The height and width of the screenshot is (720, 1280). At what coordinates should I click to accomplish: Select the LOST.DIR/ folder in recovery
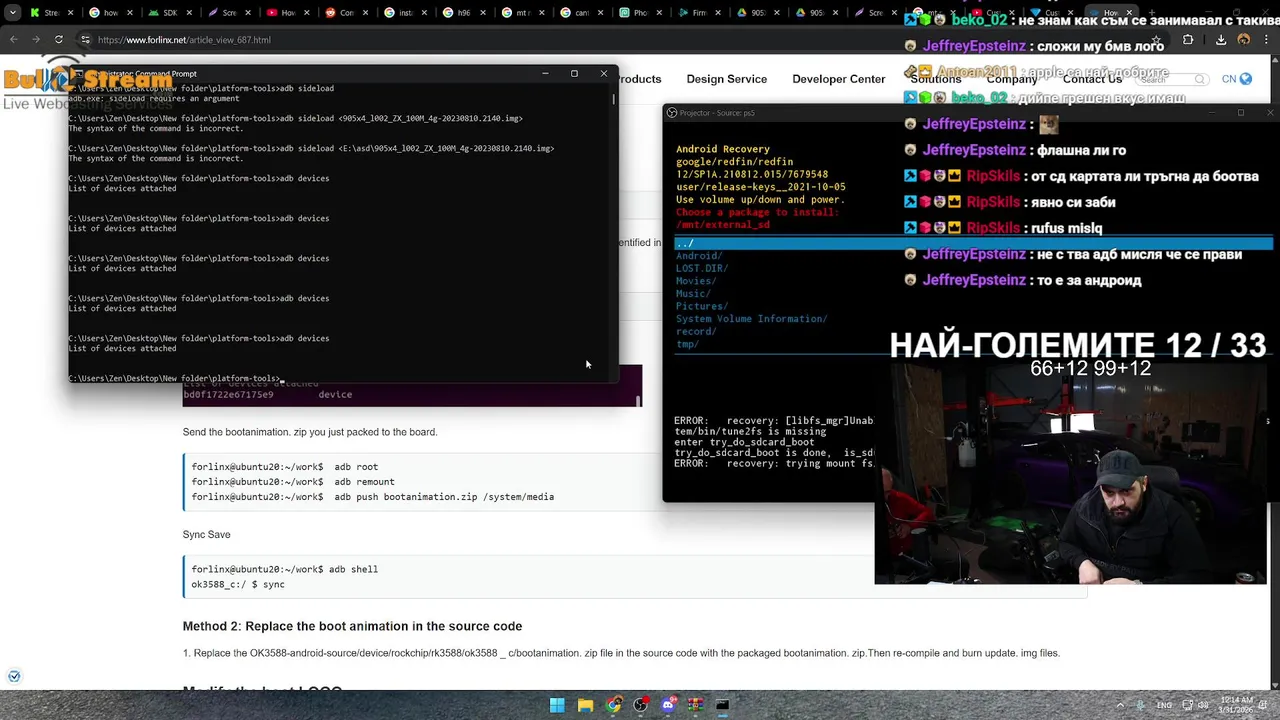coord(701,268)
